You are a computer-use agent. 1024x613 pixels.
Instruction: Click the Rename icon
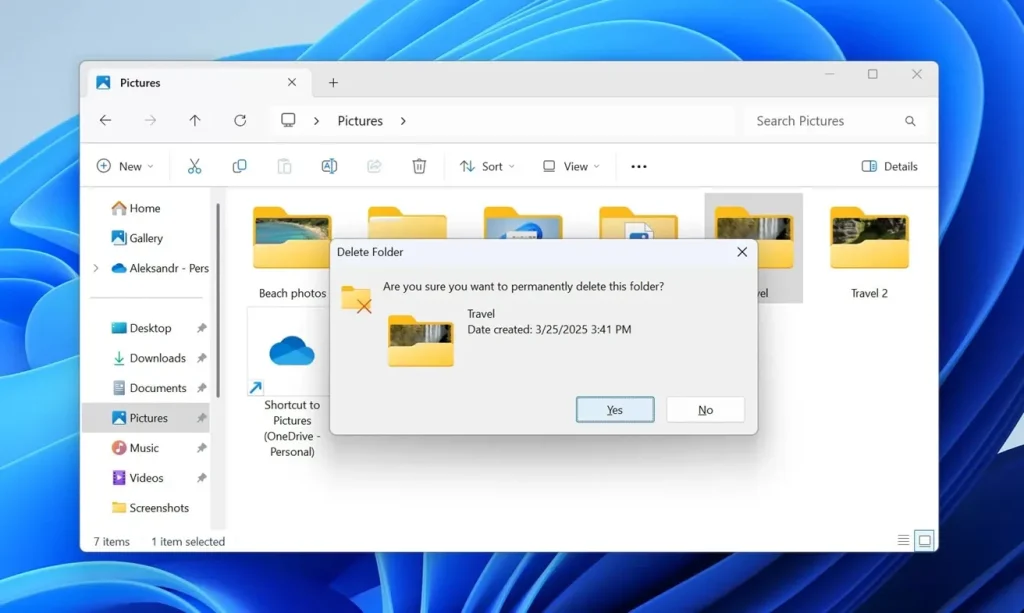pos(329,166)
